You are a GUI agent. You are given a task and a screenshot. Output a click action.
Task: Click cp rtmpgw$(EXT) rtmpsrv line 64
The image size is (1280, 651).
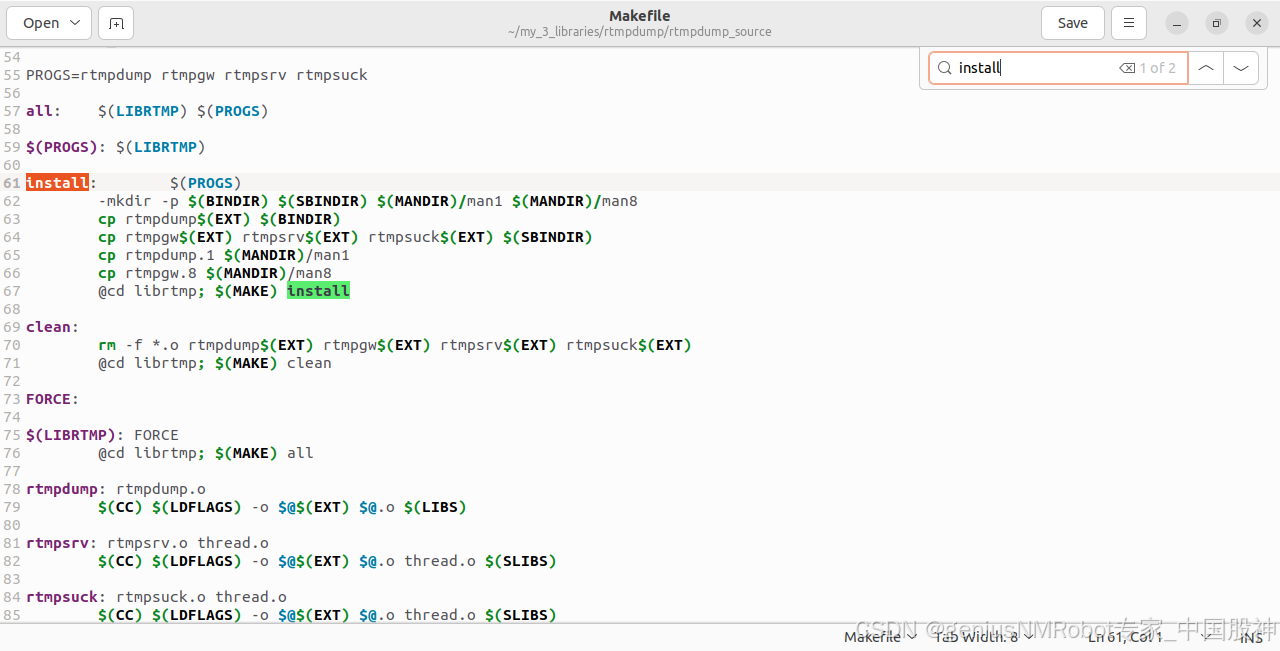(x=345, y=237)
